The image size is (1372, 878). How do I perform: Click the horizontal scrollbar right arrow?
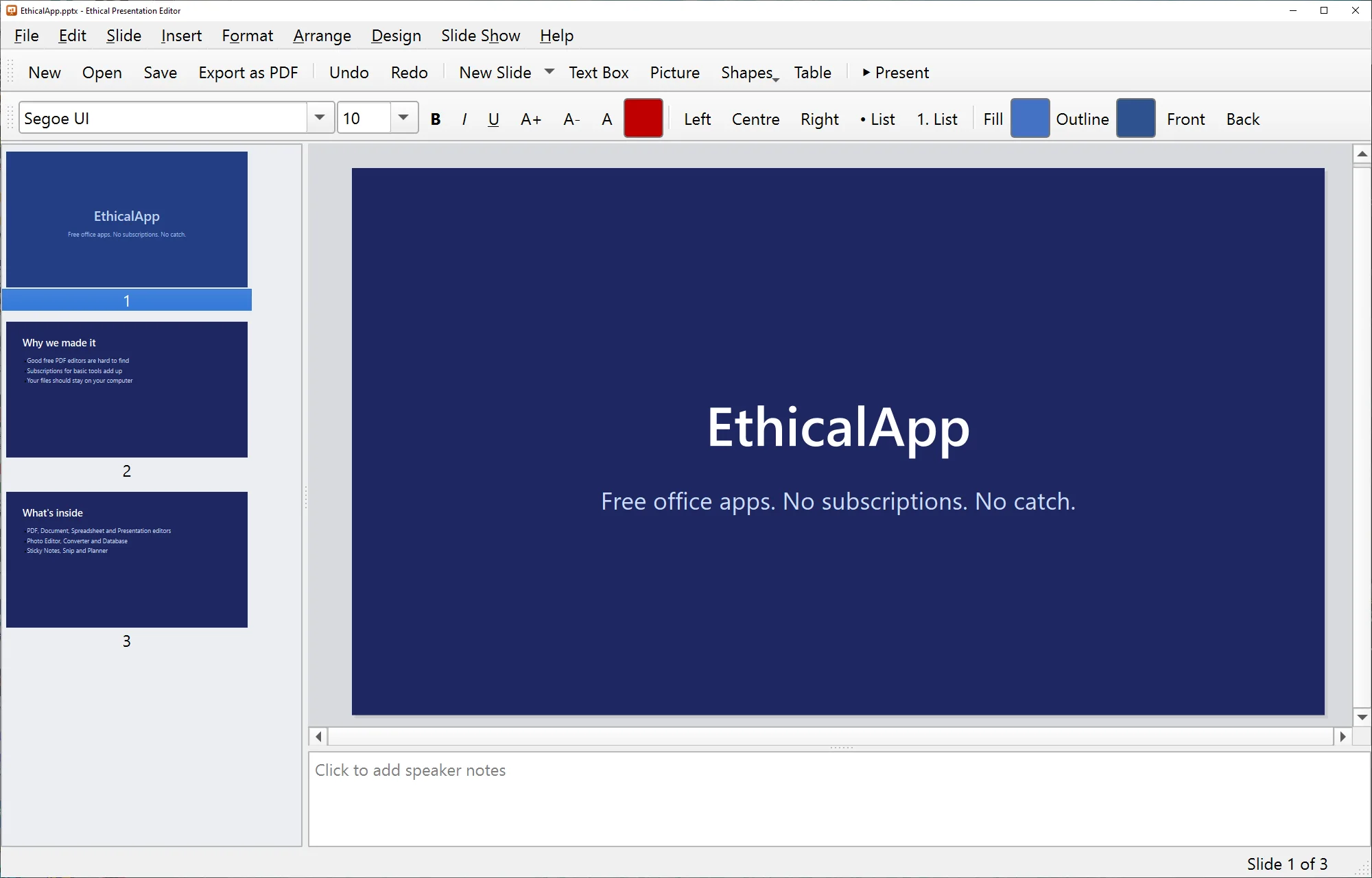1343,736
